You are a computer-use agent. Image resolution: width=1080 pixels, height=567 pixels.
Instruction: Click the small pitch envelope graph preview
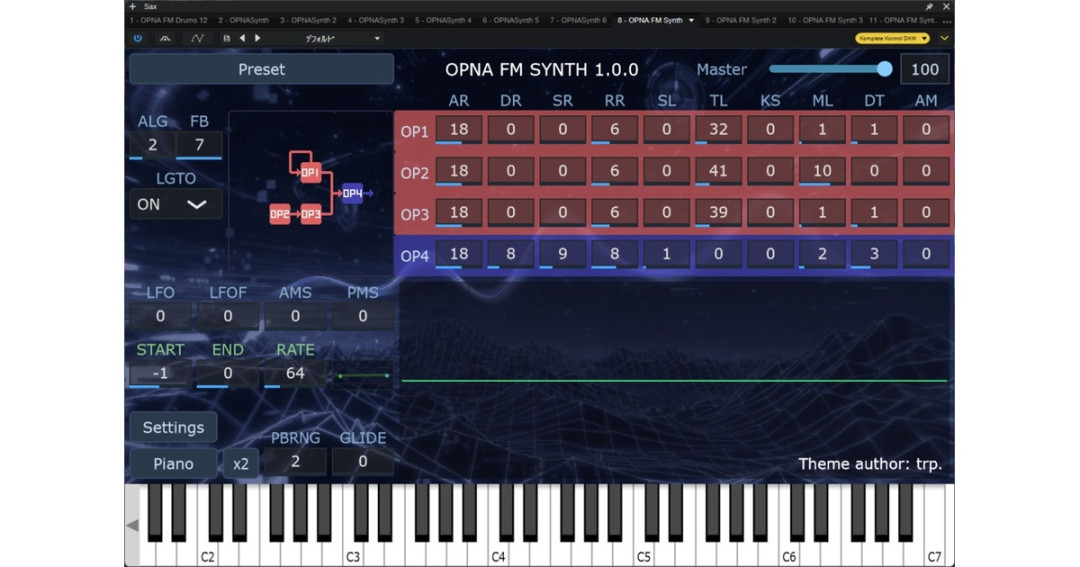tap(363, 375)
